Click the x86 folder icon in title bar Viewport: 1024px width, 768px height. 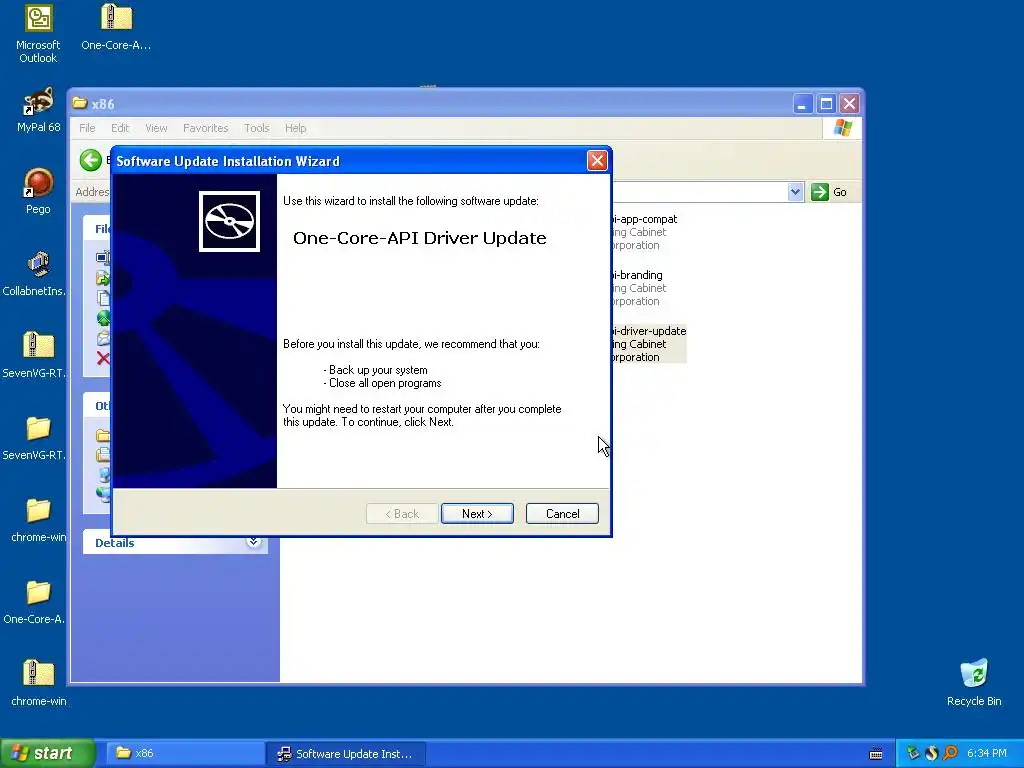point(80,103)
